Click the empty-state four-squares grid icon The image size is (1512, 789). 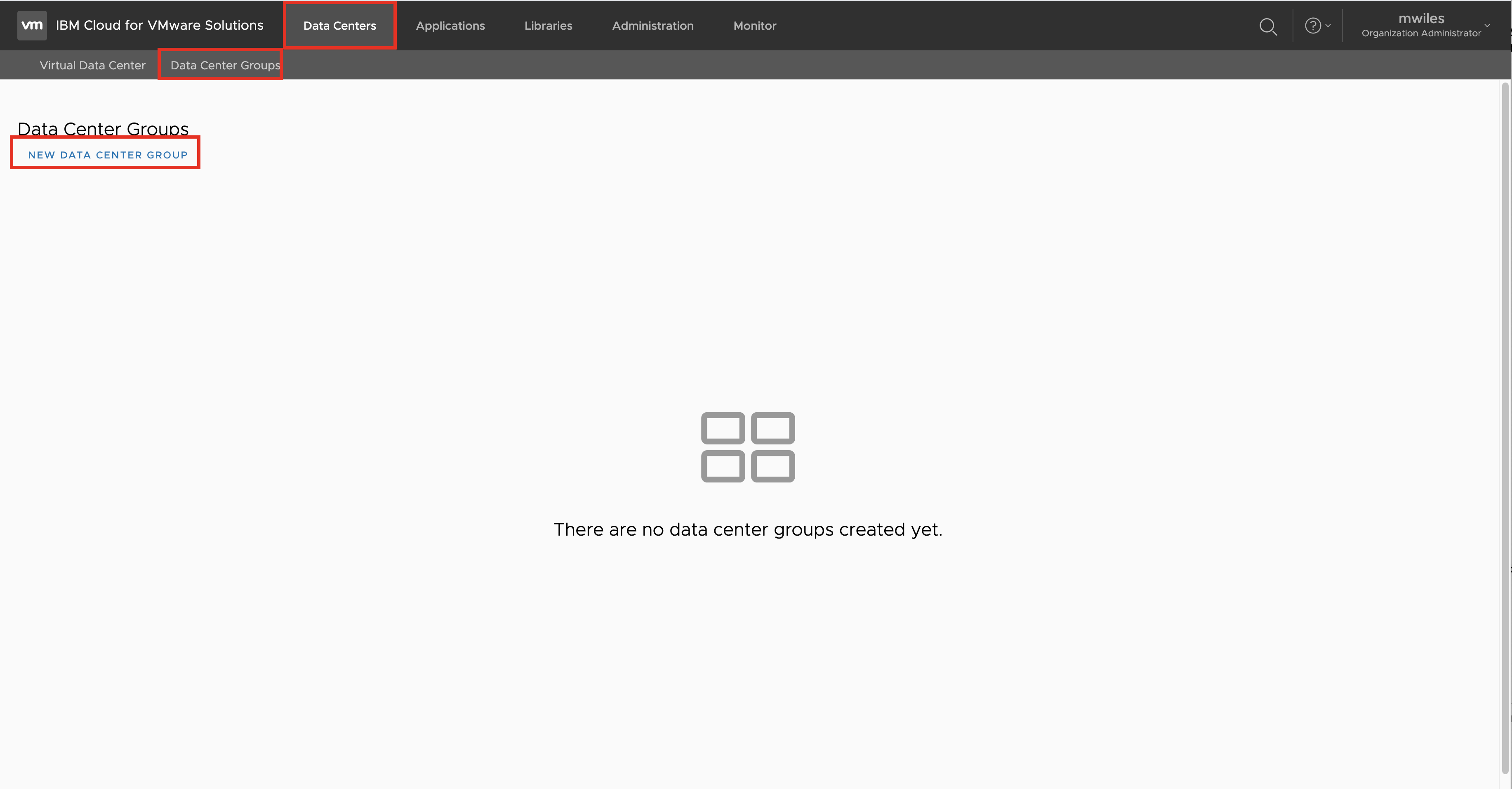click(748, 447)
